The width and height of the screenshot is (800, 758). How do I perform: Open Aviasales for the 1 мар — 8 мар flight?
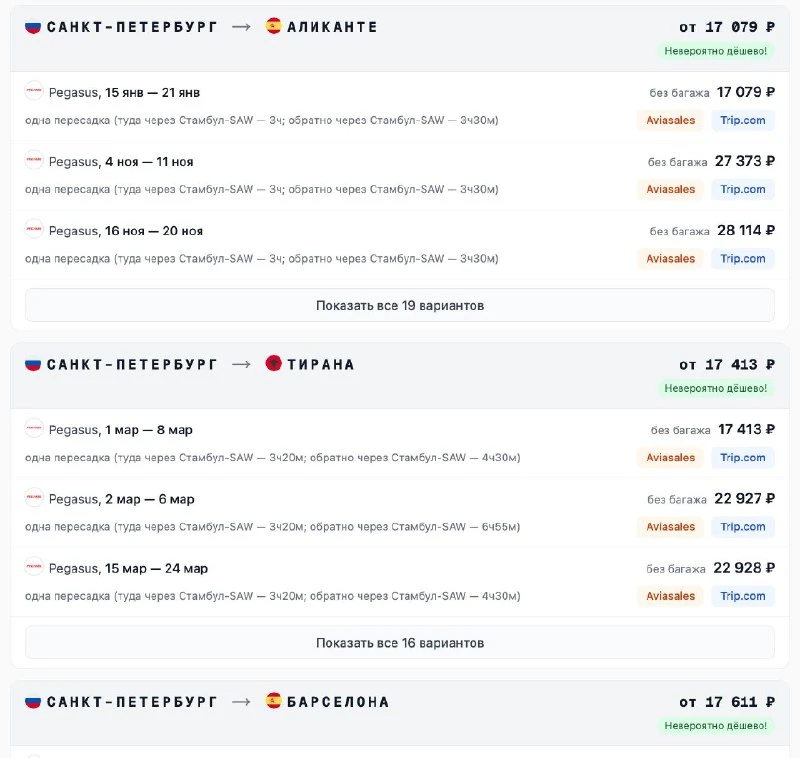[x=670, y=458]
